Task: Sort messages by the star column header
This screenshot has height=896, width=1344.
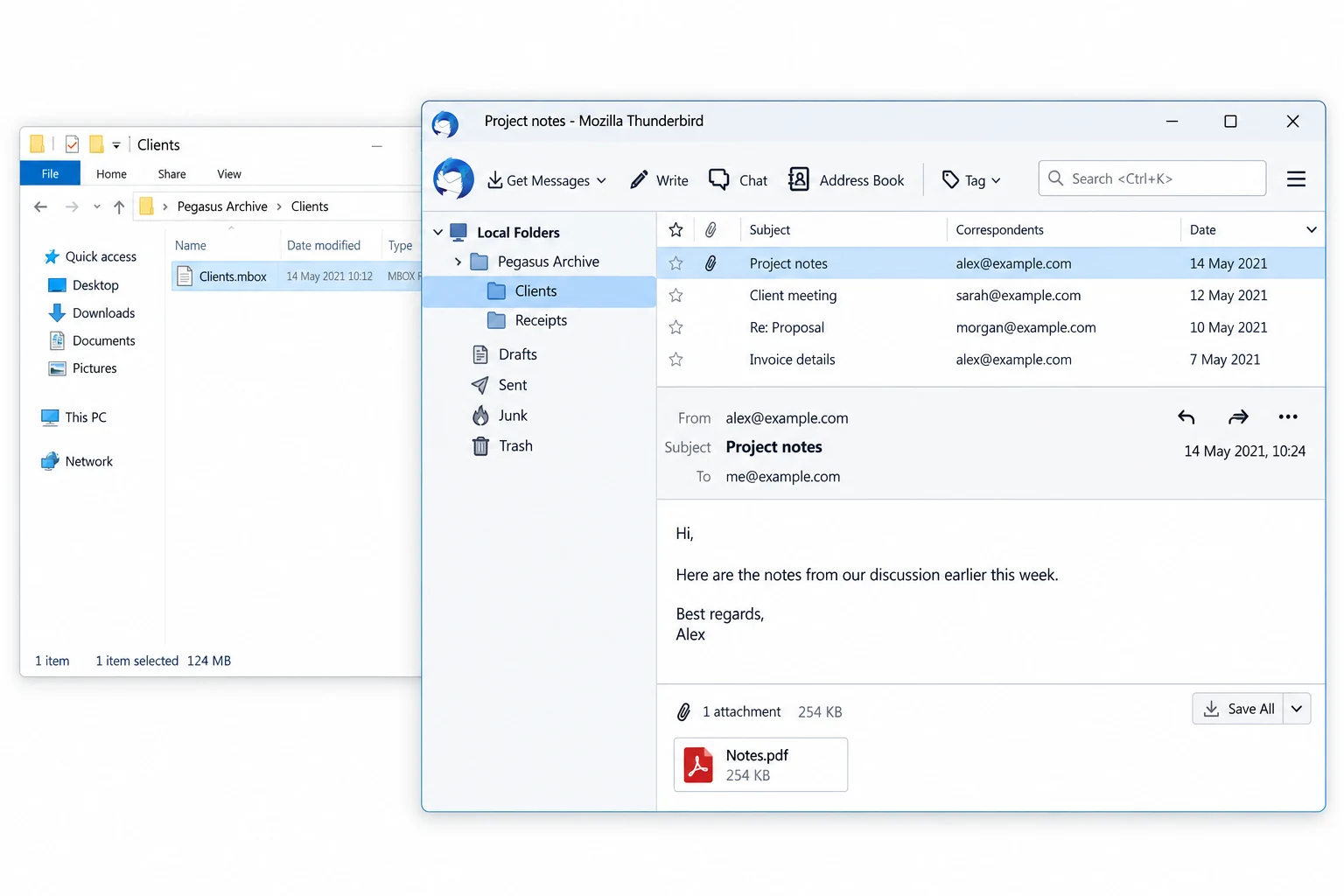Action: click(675, 230)
